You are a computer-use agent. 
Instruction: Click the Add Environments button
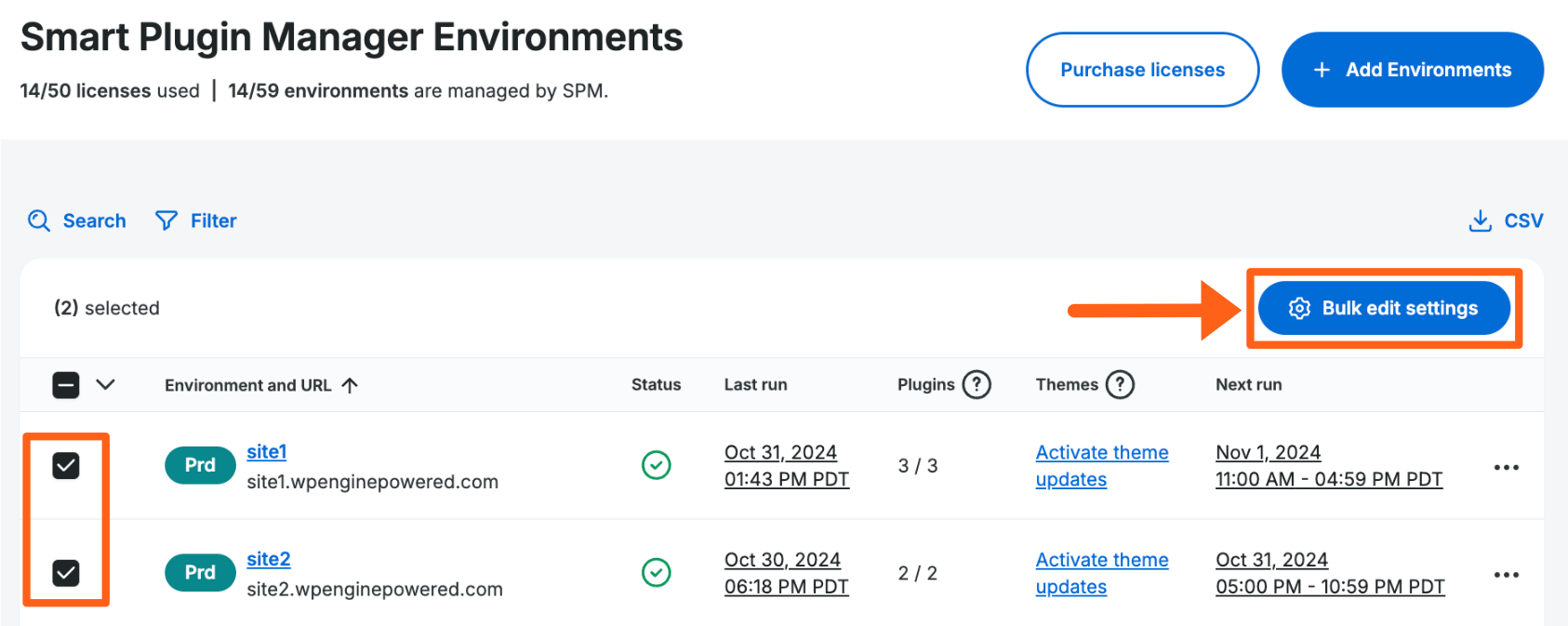tap(1413, 70)
